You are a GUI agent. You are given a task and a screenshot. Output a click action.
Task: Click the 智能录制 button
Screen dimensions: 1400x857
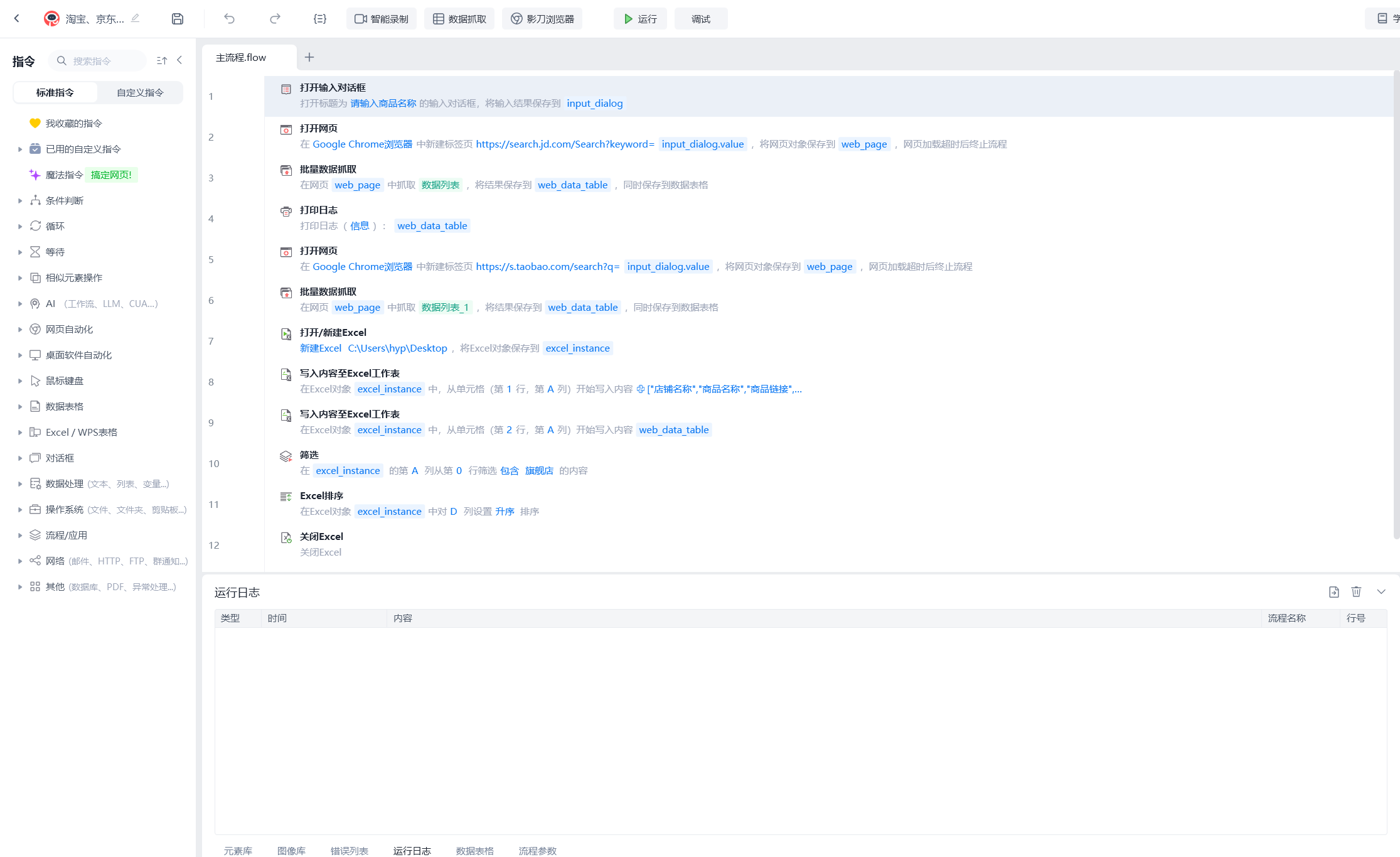point(382,19)
